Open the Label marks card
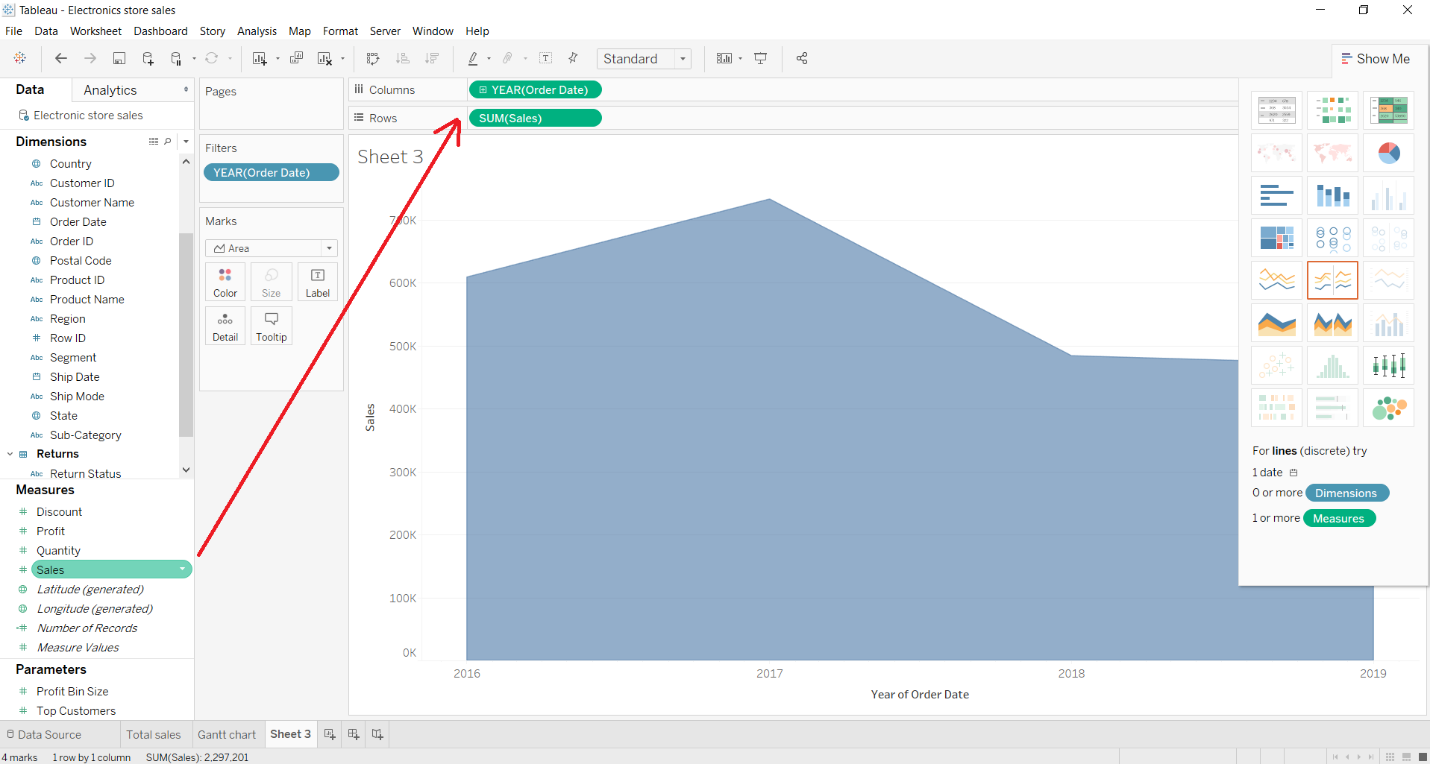Screen dimensions: 1430x764 tap(317, 282)
